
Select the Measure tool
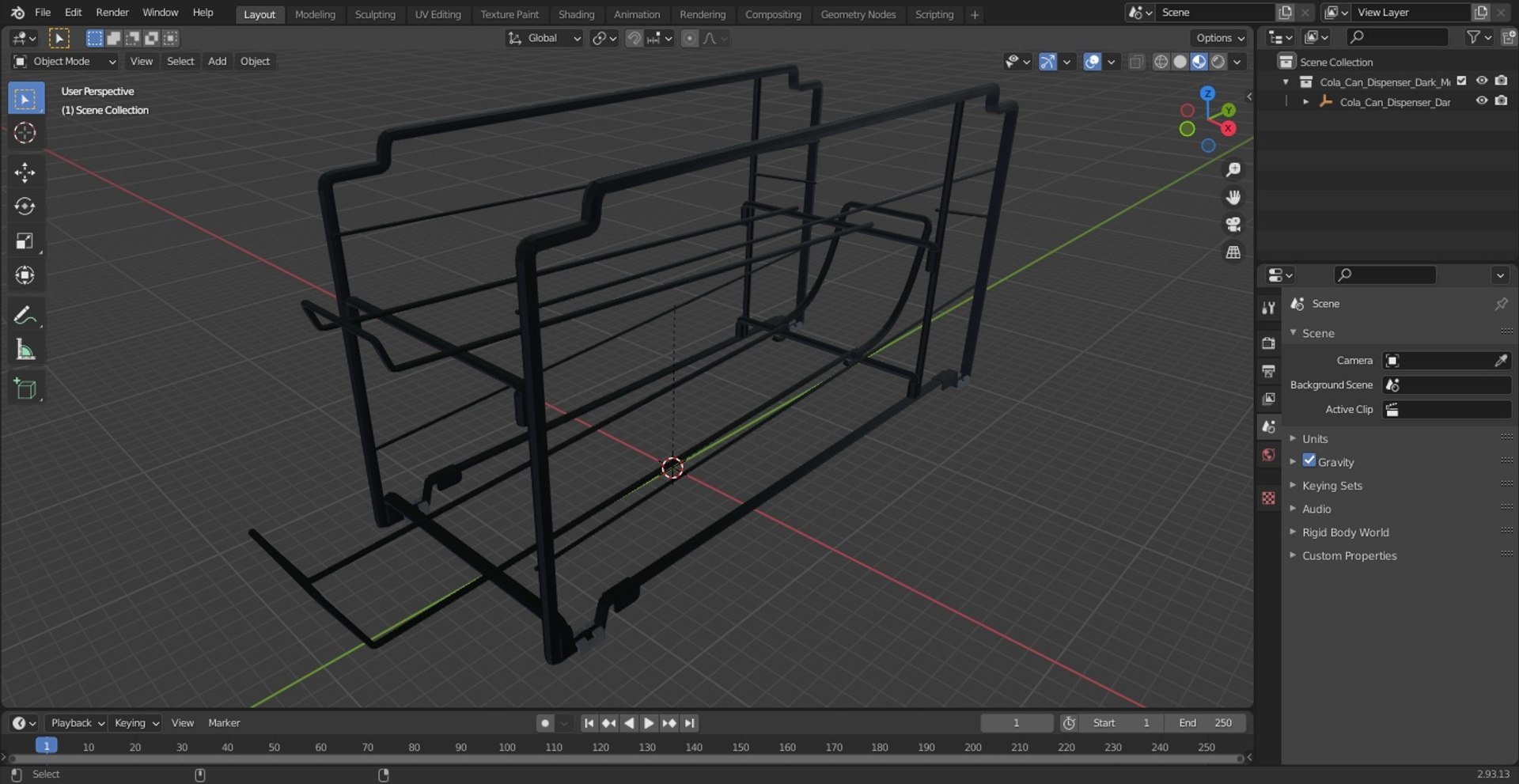pyautogui.click(x=25, y=349)
